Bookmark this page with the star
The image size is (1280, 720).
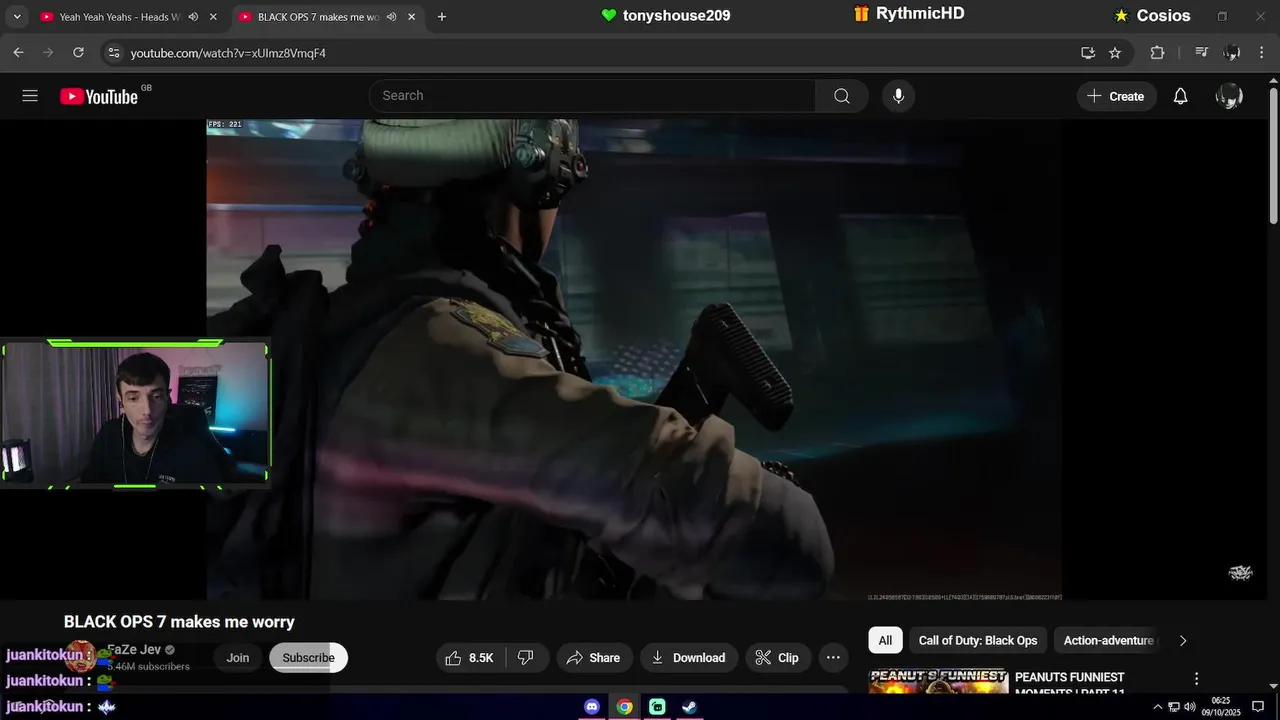(x=1115, y=53)
